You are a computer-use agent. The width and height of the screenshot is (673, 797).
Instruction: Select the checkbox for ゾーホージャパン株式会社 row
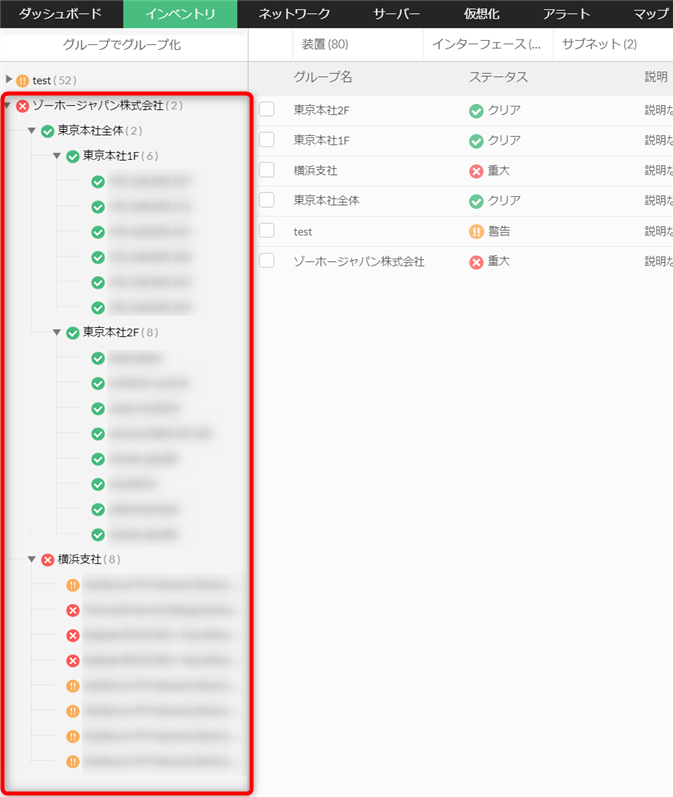click(267, 260)
